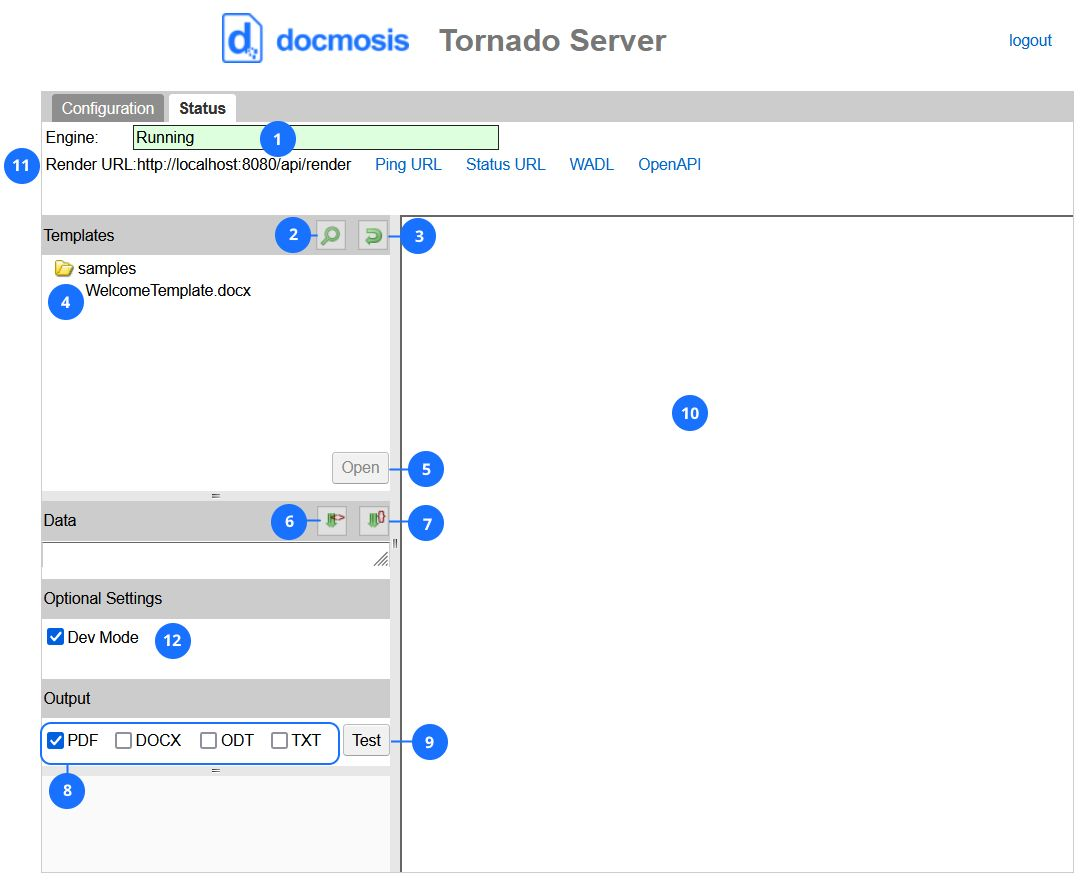Click the Open template button
This screenshot has height=887, width=1091.
click(360, 468)
